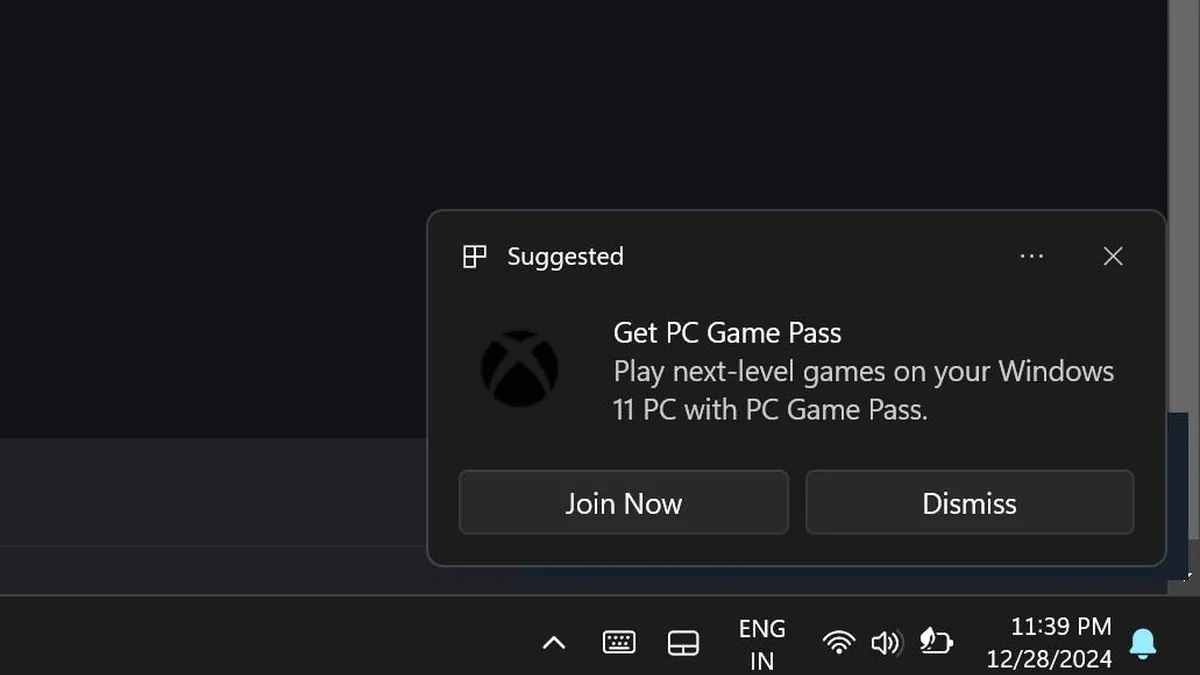Click the vertical scrollbar at the window edge
The height and width of the screenshot is (675, 1200).
point(1183,200)
